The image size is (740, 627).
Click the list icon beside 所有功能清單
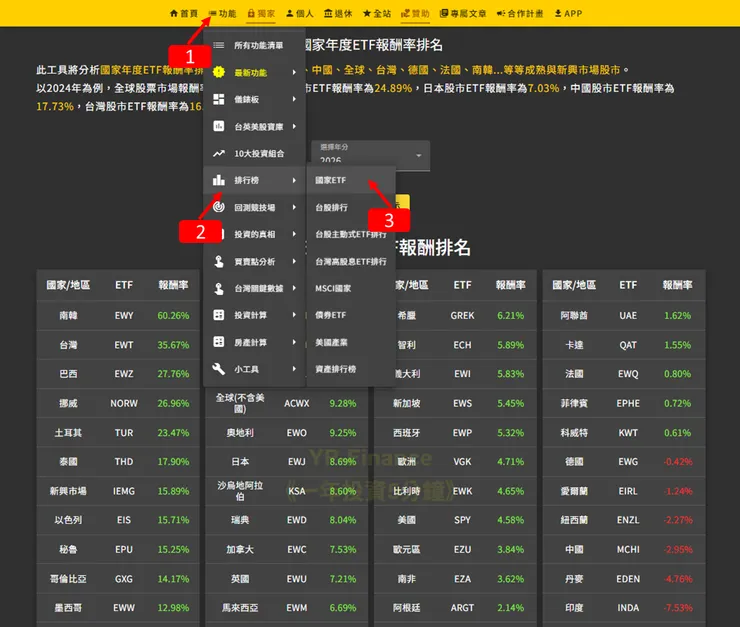(x=219, y=45)
